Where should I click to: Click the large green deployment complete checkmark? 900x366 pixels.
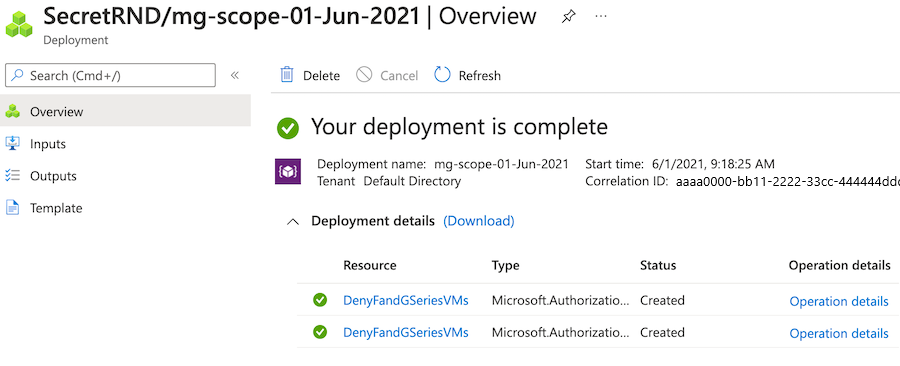[288, 128]
